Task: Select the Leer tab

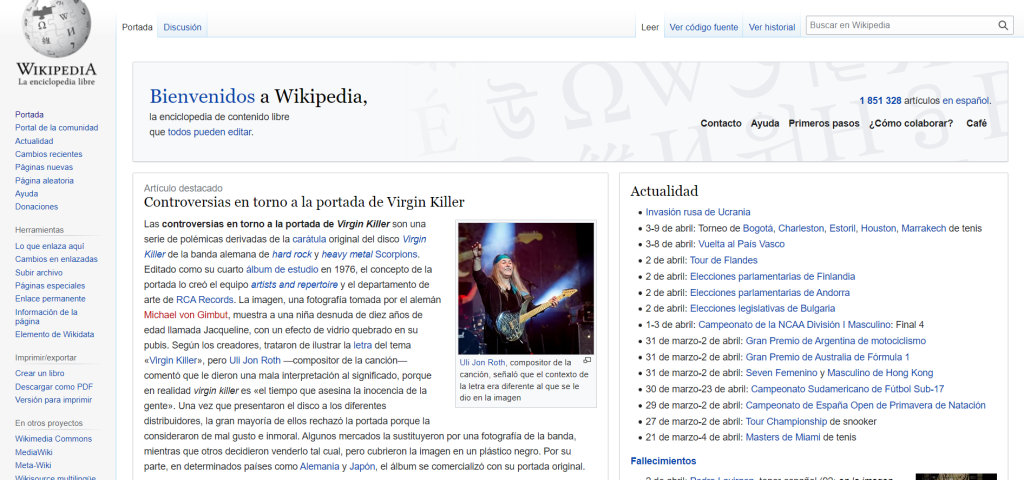Action: [x=650, y=27]
